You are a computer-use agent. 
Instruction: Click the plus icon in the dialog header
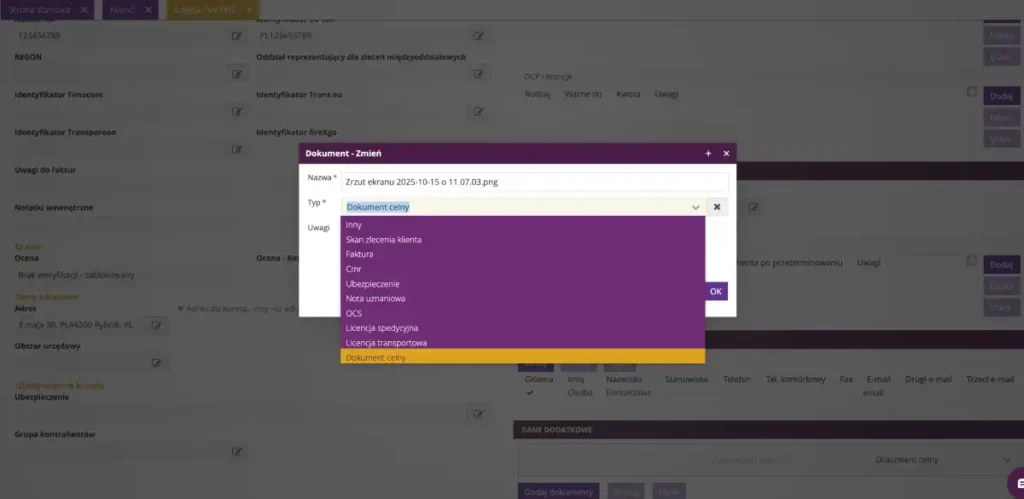(x=708, y=153)
